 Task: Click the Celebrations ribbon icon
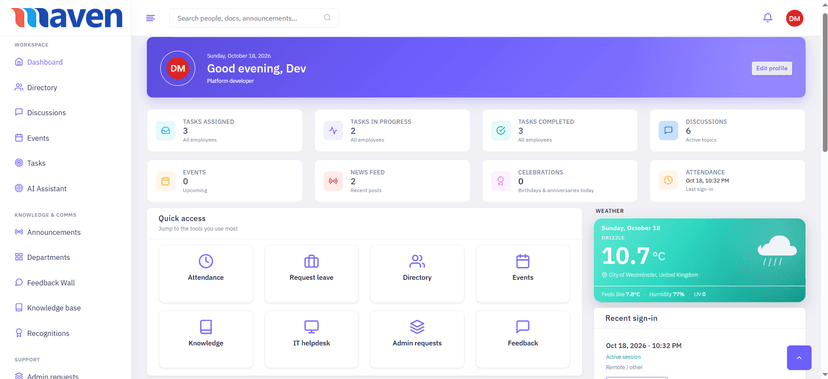coord(501,181)
